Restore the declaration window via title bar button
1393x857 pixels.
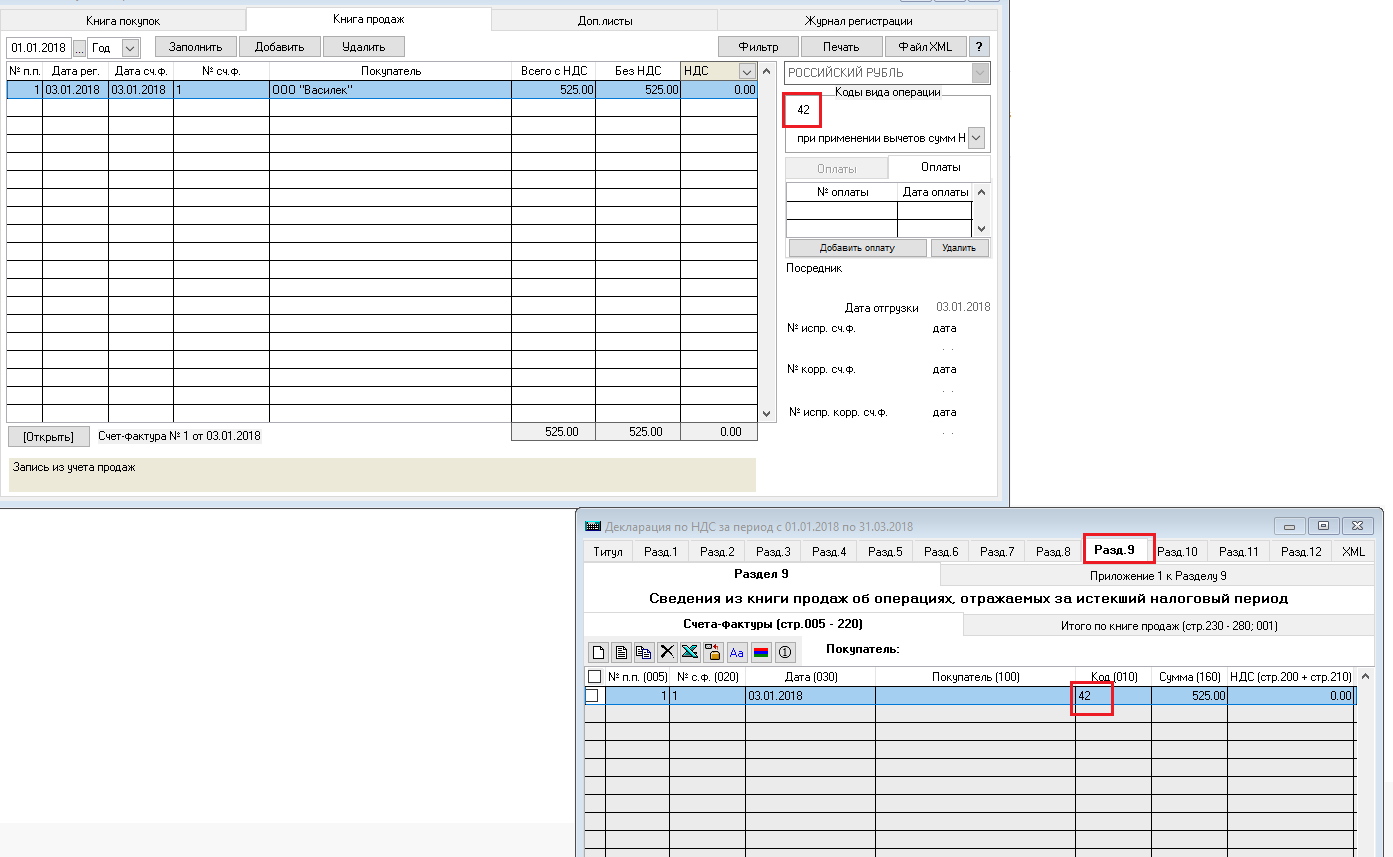(1322, 525)
